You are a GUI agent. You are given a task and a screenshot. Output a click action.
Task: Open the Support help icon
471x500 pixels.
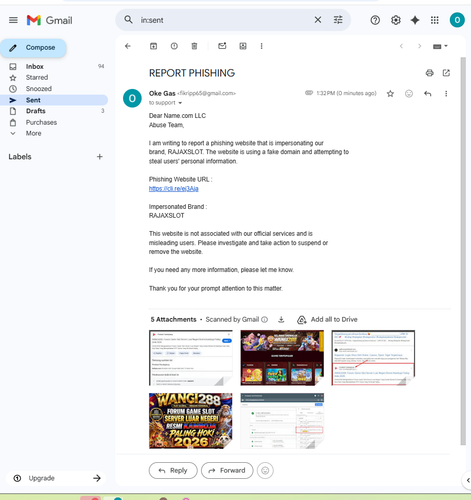[x=375, y=20]
